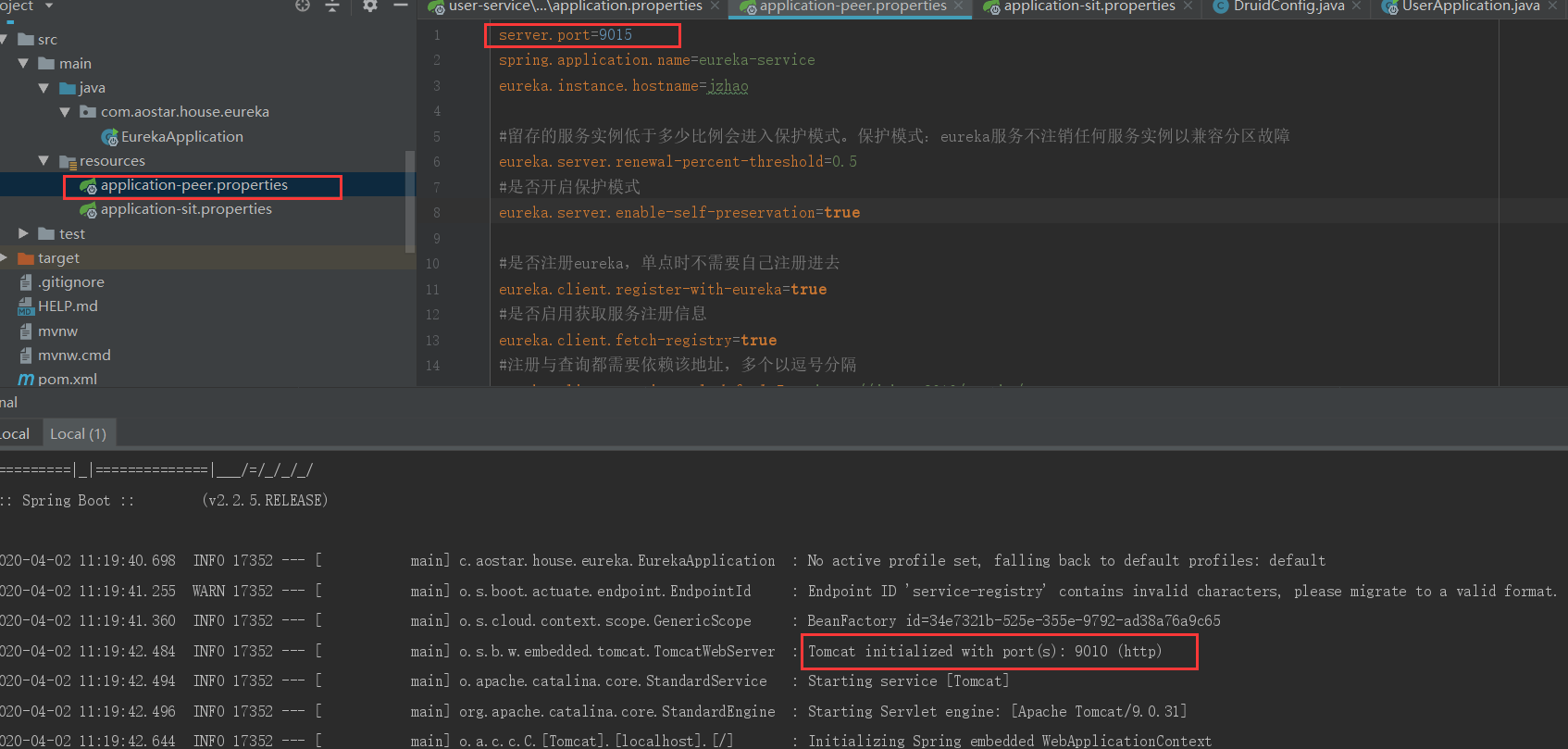Click the 'Starting service [Tomcat]' log message
The height and width of the screenshot is (749, 1568).
909,681
